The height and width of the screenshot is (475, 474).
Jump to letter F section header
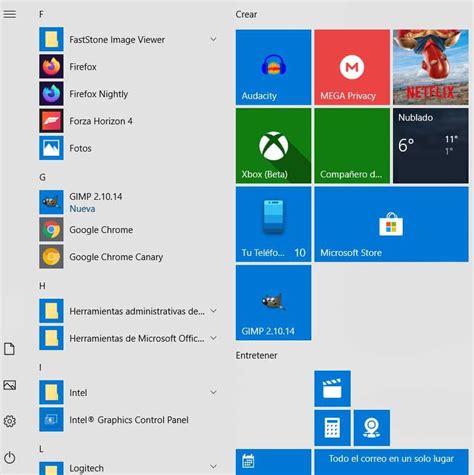click(x=41, y=14)
